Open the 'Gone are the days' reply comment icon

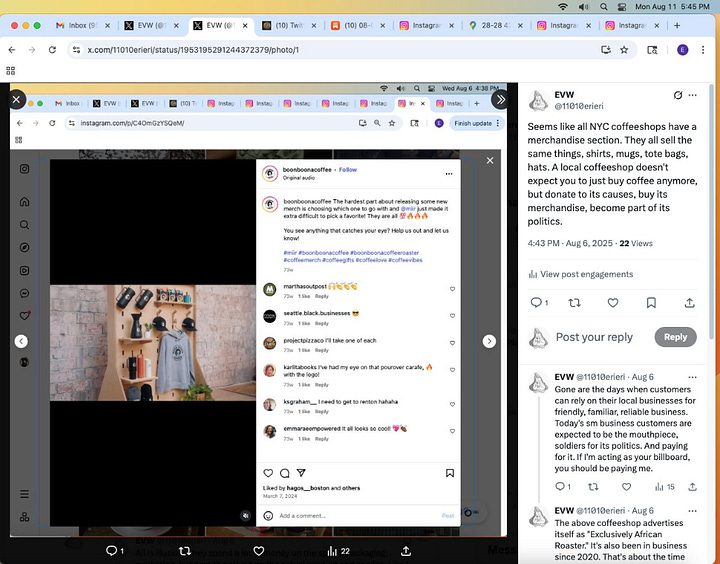click(x=562, y=487)
